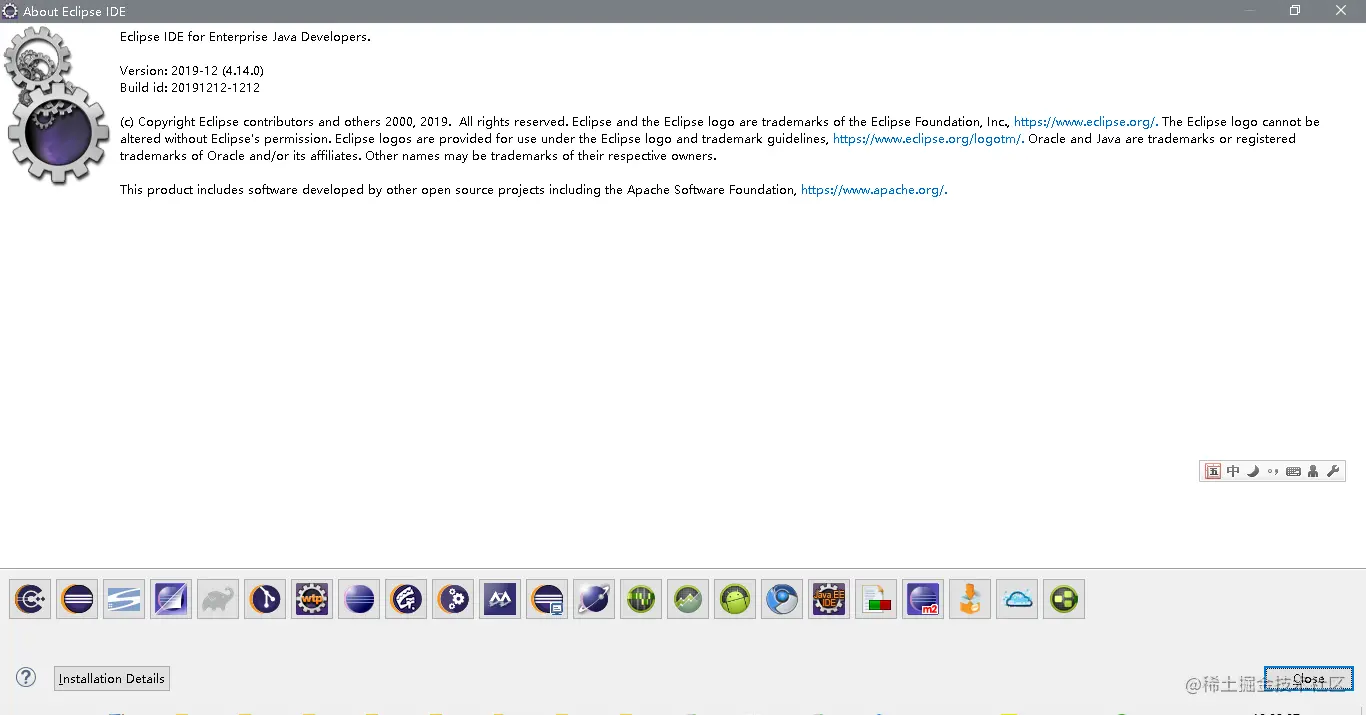Click the blue Chromium plug-in icon

point(782,599)
